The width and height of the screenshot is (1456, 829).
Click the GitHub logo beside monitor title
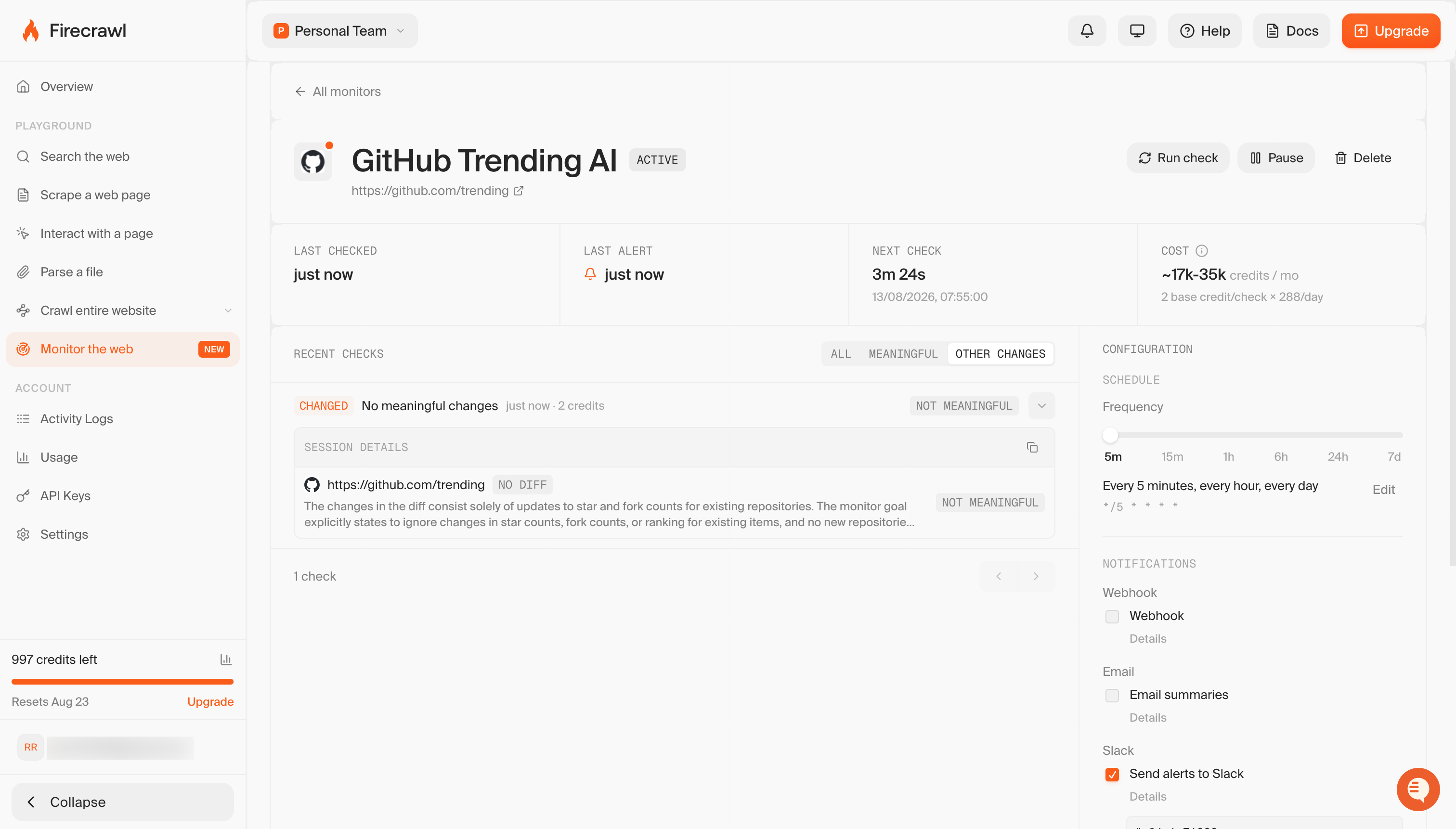point(312,162)
